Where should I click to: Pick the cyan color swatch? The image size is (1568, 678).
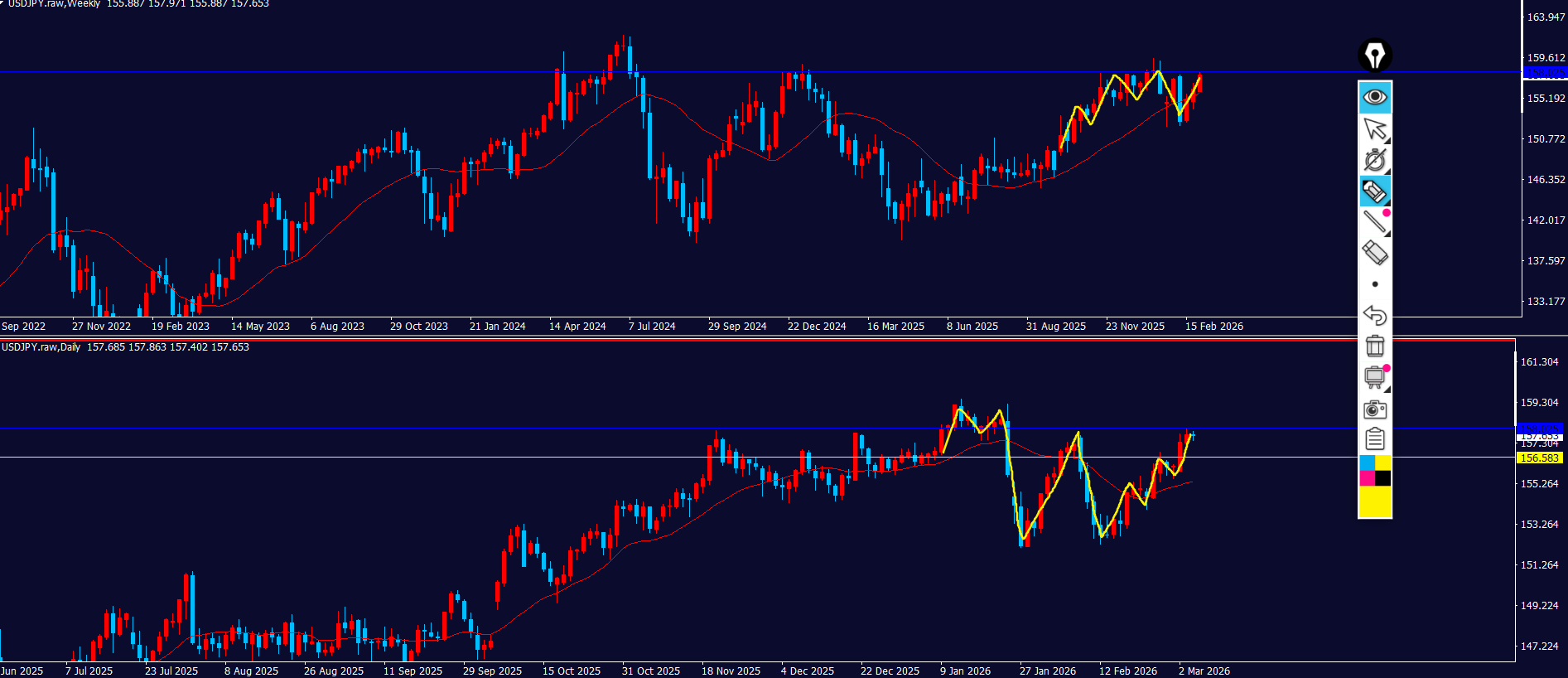click(1367, 462)
